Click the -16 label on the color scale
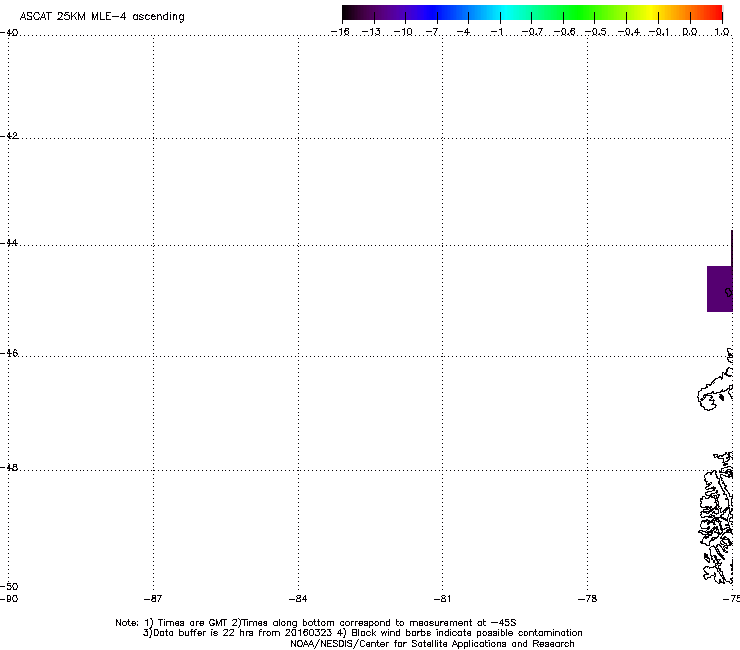740x650 pixels. 340,32
